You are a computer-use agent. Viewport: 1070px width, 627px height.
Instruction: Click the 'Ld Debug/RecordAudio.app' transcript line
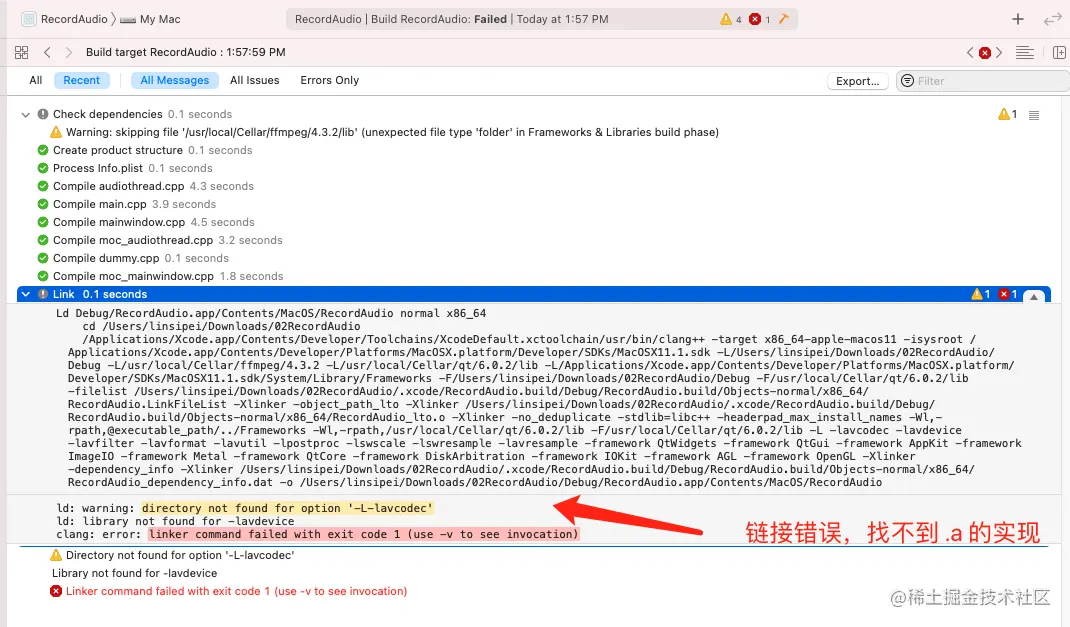[271, 313]
